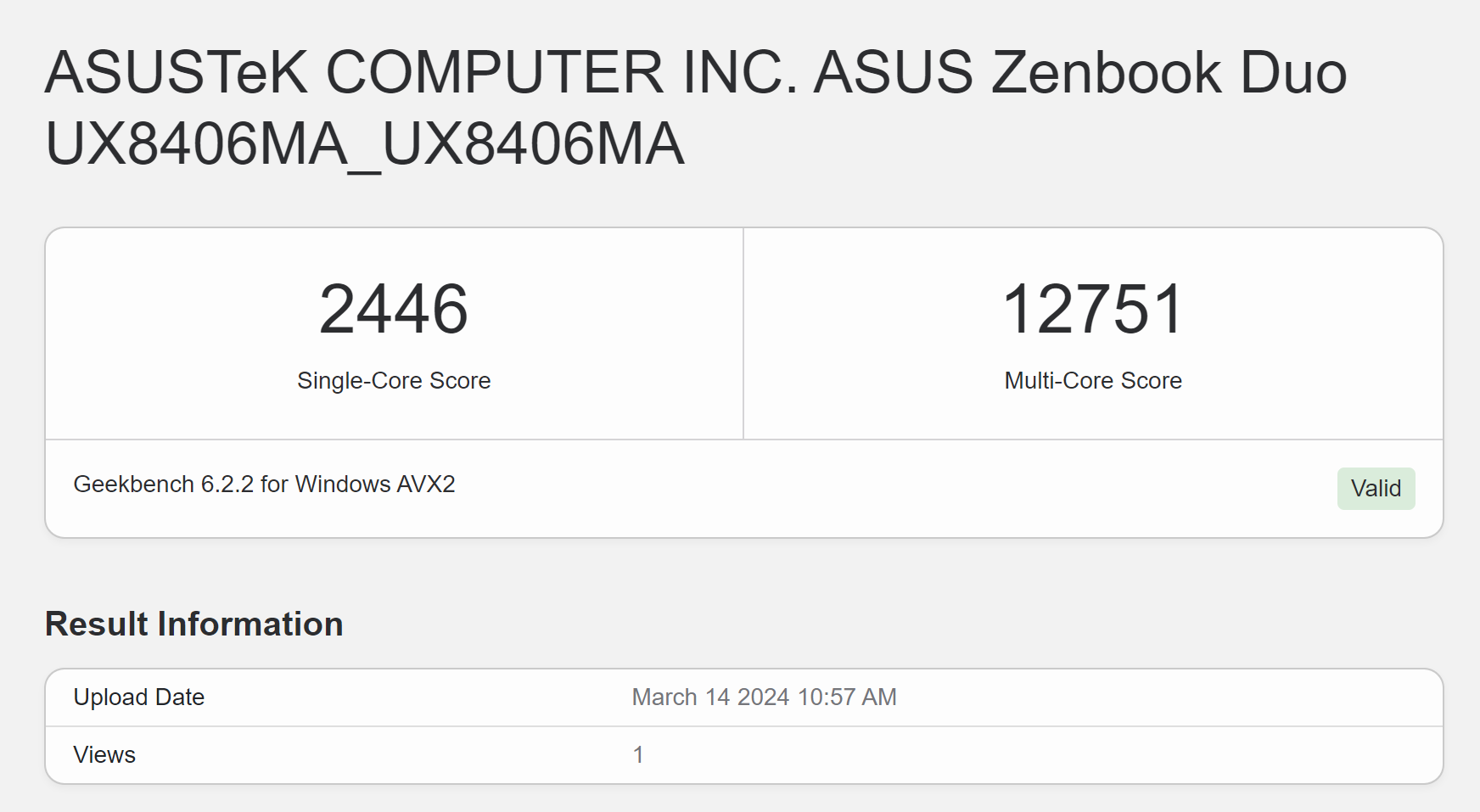The height and width of the screenshot is (812, 1480).
Task: Click the Geekbench 6.2.2 version text
Action: pyautogui.click(x=164, y=484)
